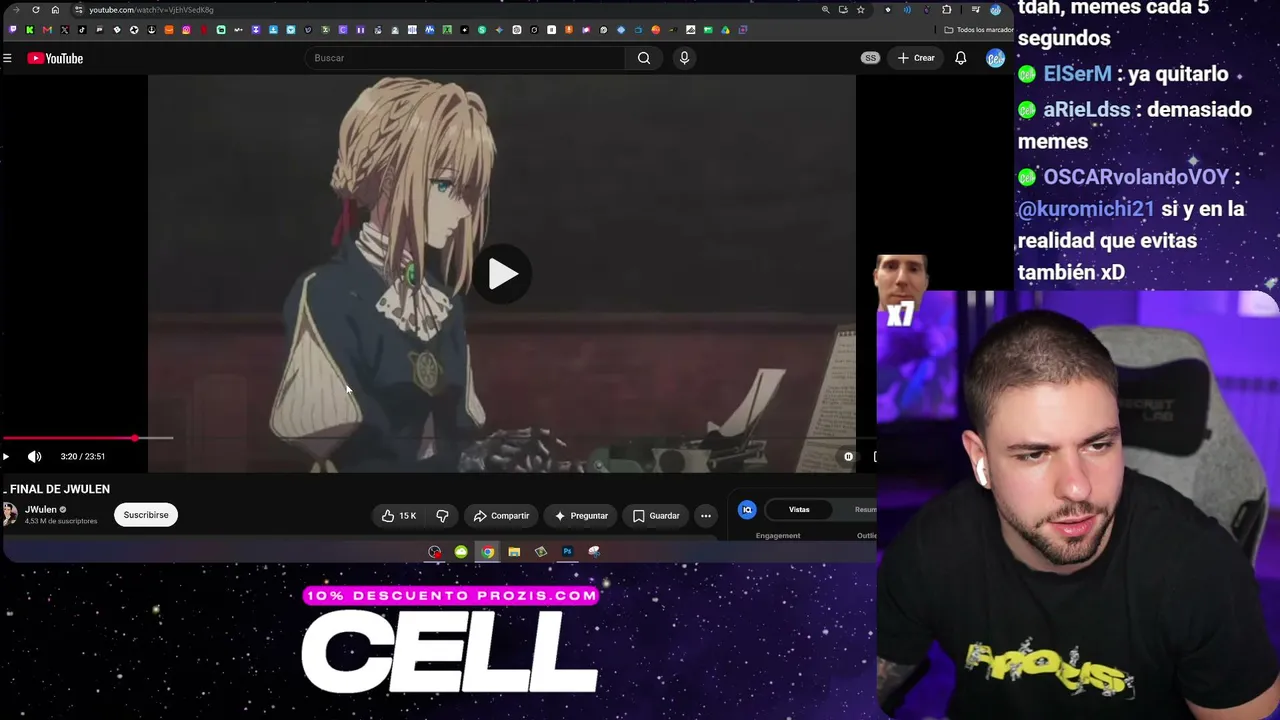Open Google Chrome from the taskbar

[487, 552]
